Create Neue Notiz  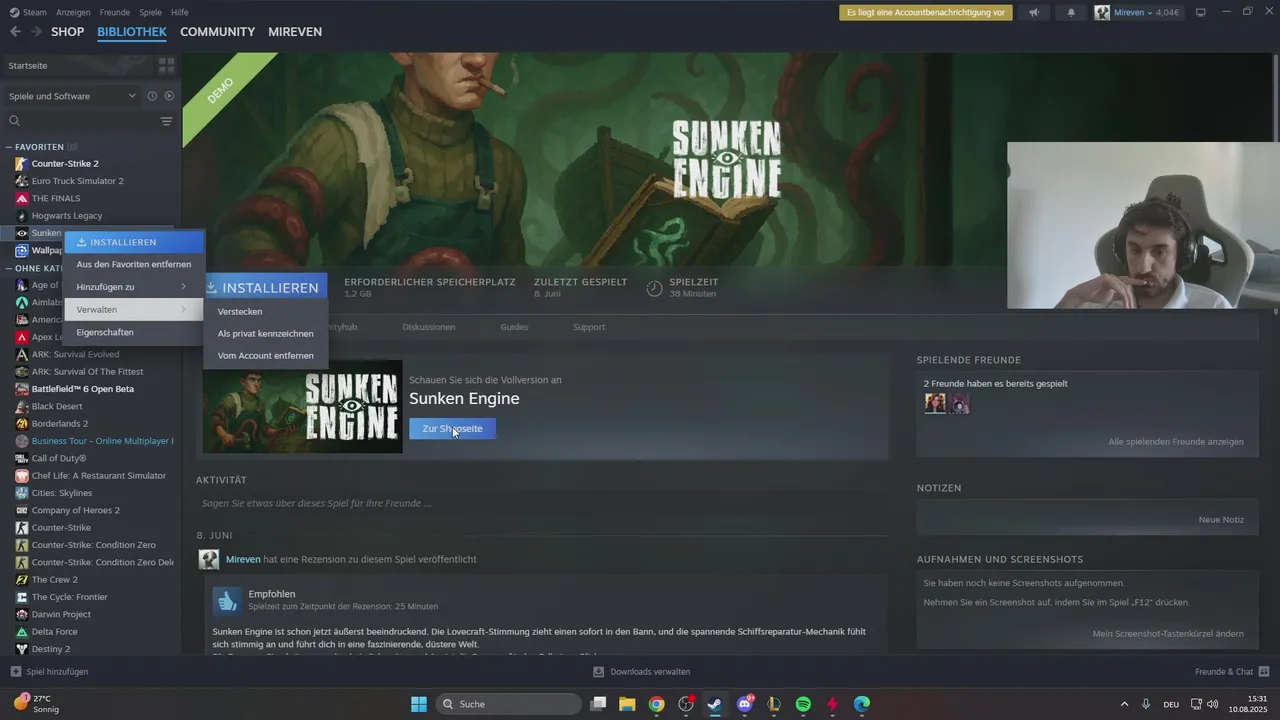1221,520
